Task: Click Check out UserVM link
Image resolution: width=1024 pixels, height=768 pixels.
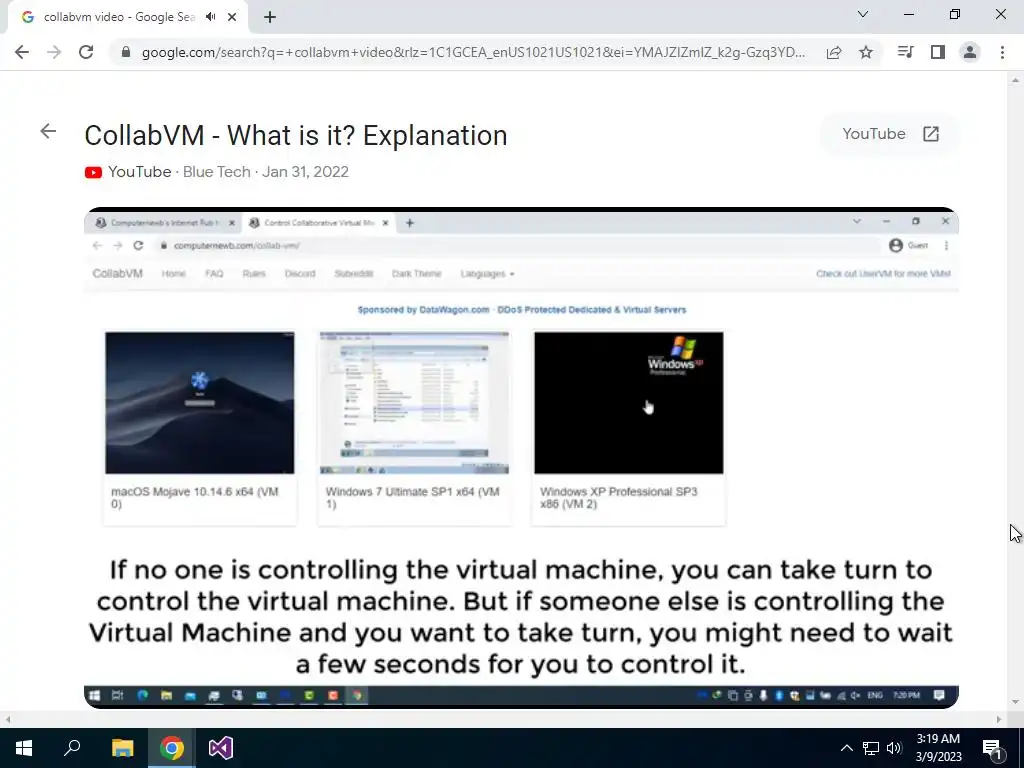Action: coord(884,274)
